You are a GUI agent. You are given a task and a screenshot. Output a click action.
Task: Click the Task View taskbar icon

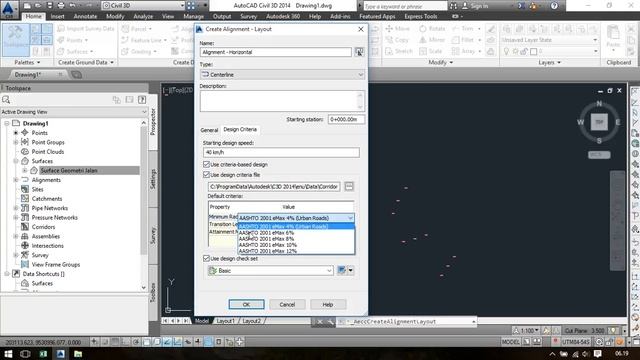[x=25, y=353]
